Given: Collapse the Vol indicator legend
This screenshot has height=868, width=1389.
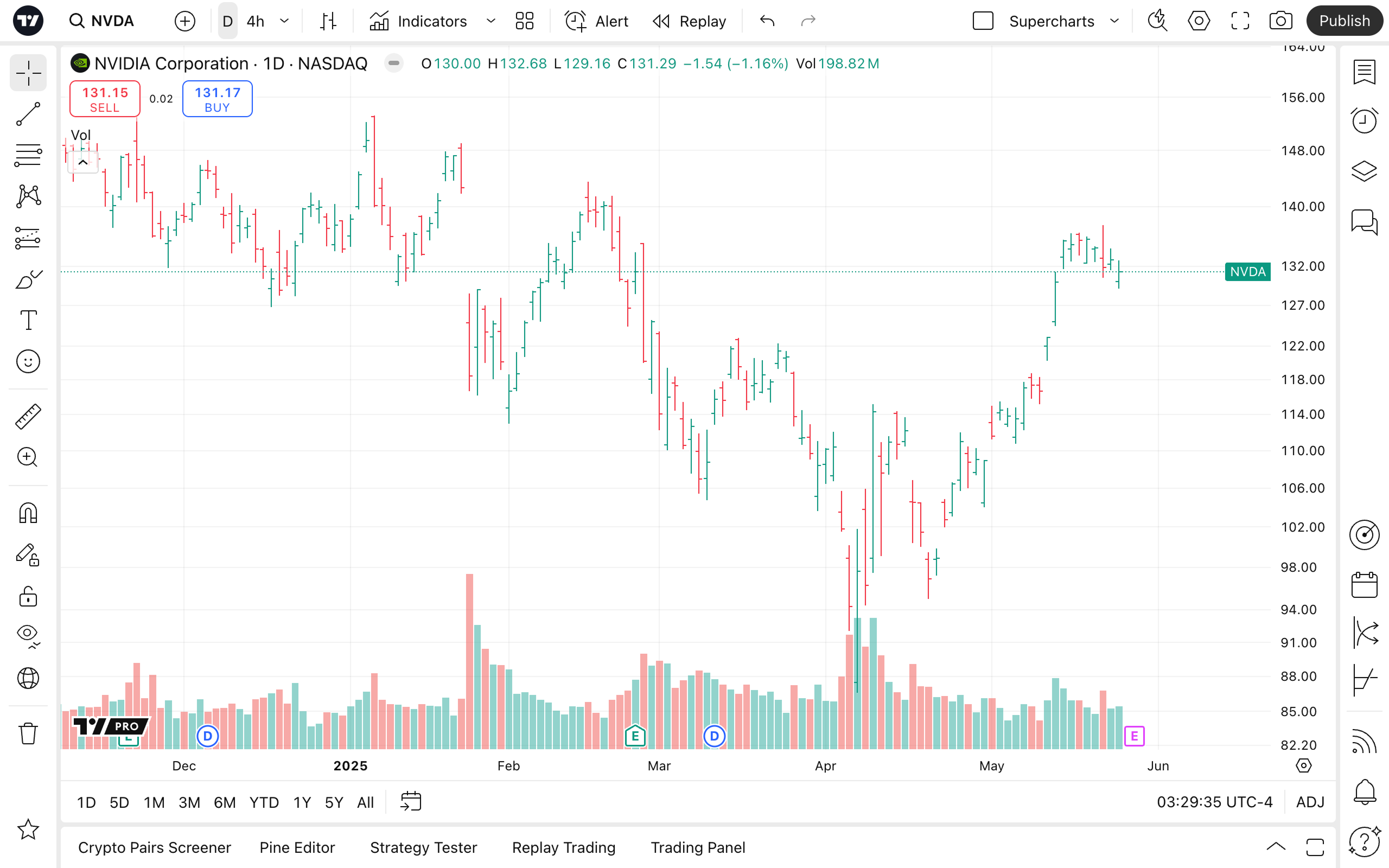Looking at the screenshot, I should [82, 162].
